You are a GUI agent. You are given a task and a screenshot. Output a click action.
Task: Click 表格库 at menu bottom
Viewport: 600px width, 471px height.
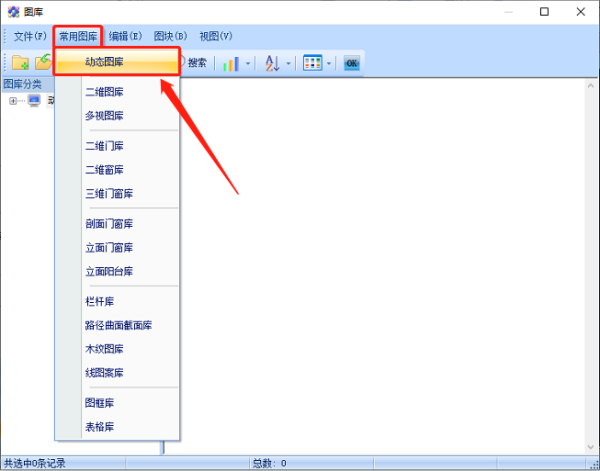101,427
